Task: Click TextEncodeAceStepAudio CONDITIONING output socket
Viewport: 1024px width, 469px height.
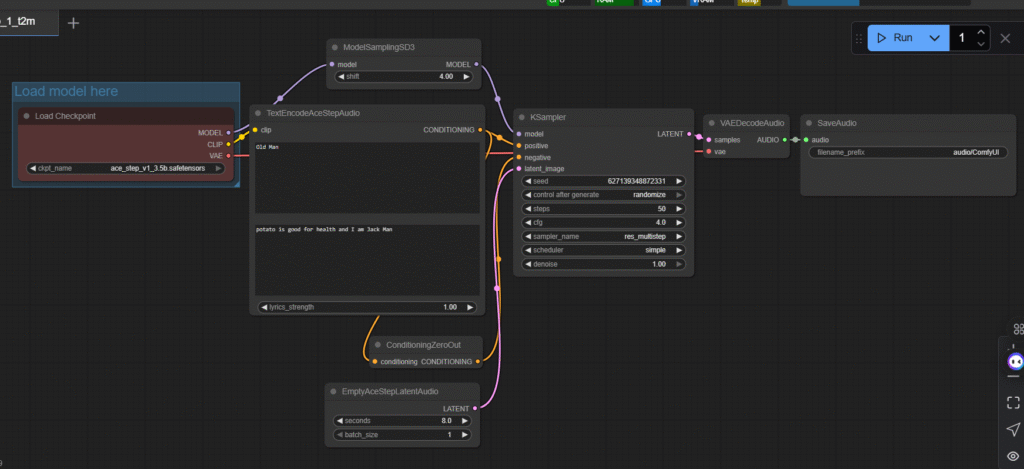Action: 480,130
